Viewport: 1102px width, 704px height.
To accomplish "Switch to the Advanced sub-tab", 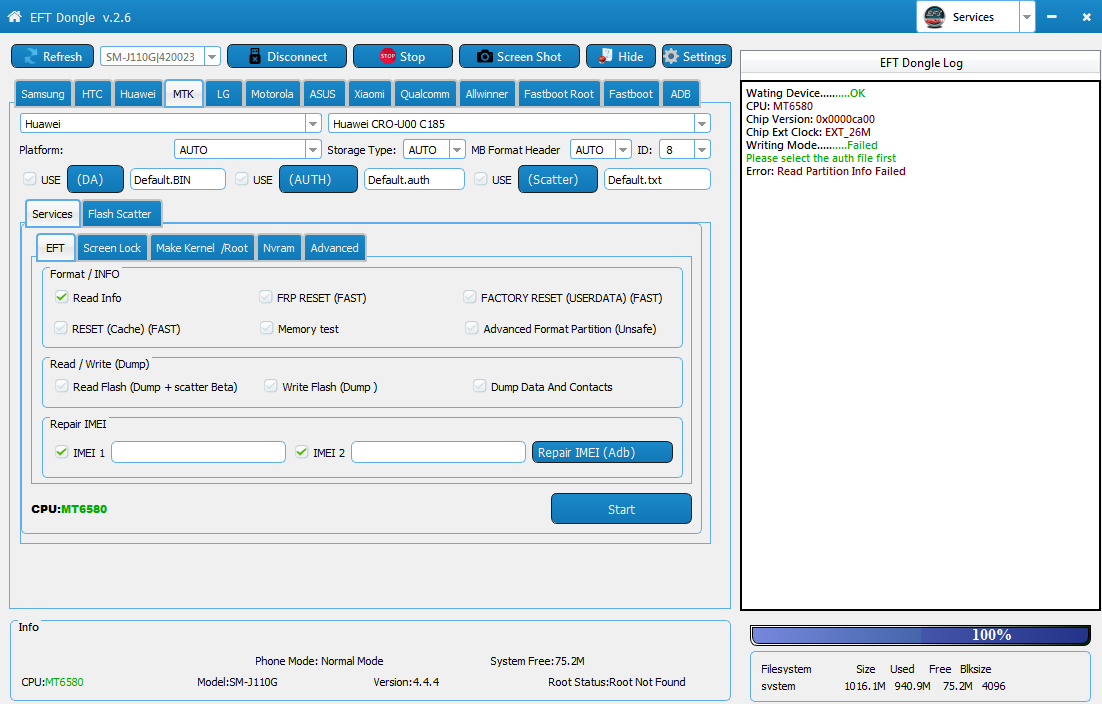I will coord(335,248).
